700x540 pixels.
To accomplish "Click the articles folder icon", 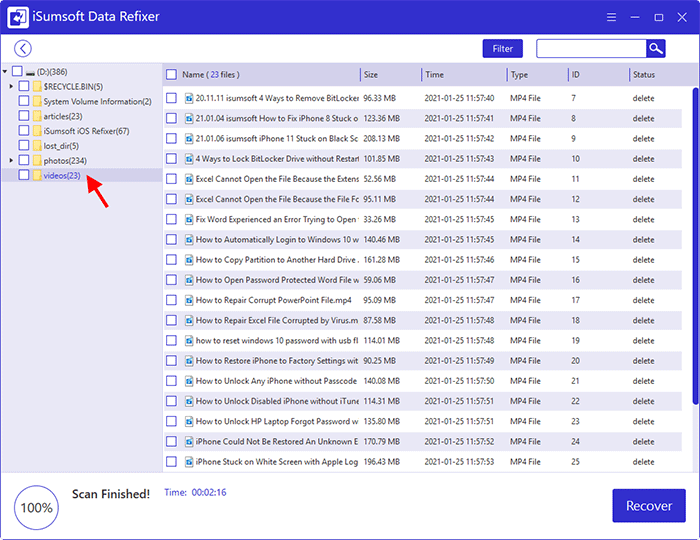I will click(x=37, y=116).
